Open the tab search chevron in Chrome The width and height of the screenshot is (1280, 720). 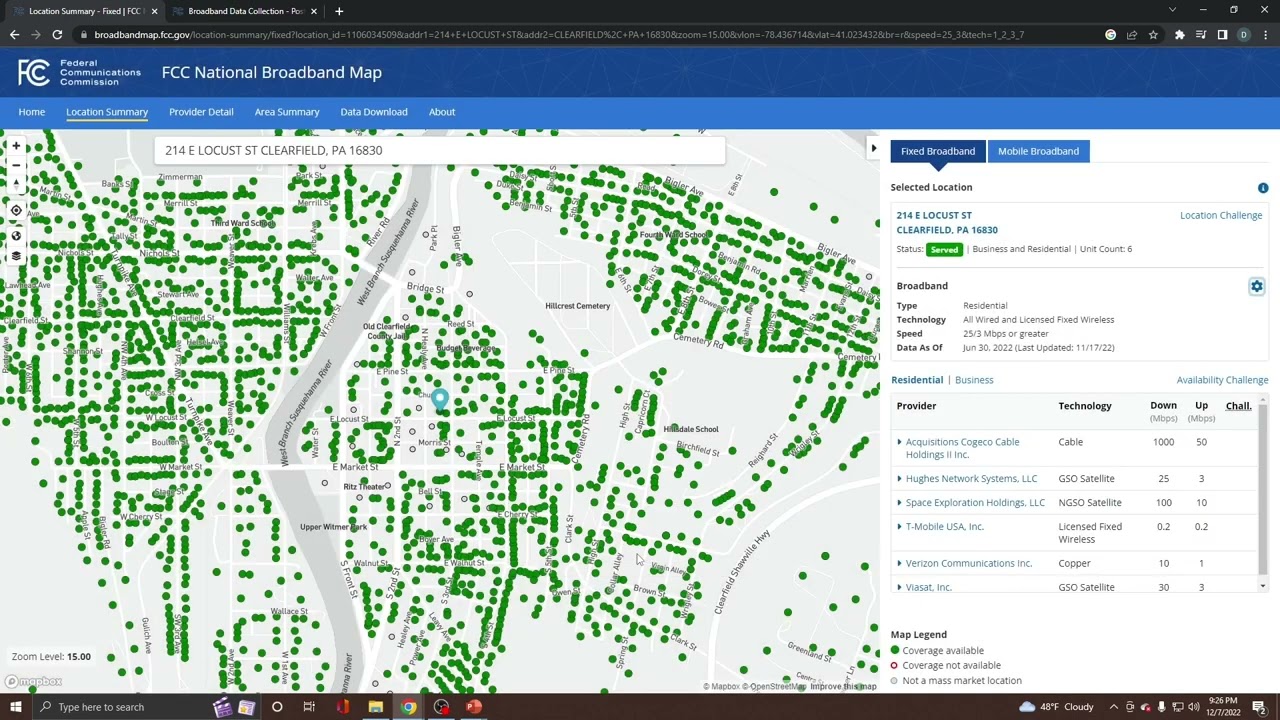pyautogui.click(x=1172, y=11)
